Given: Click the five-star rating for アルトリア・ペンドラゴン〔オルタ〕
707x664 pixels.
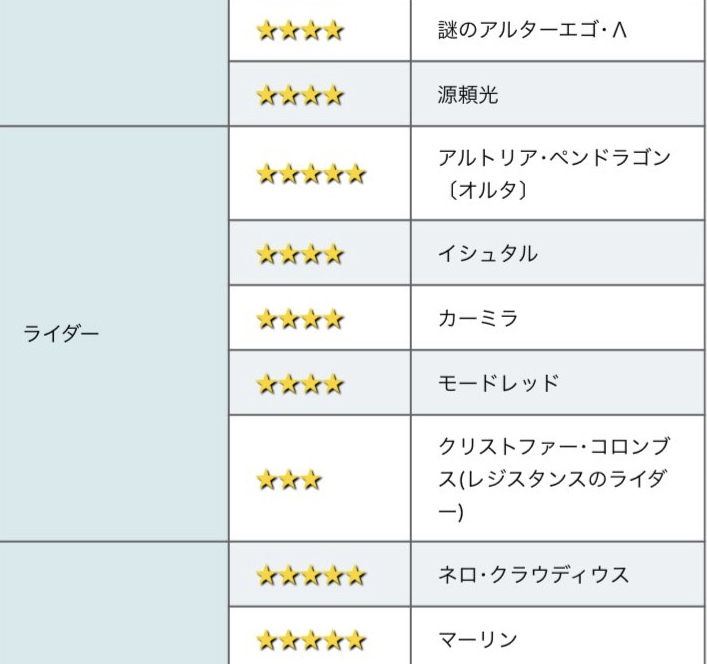Looking at the screenshot, I should point(311,173).
